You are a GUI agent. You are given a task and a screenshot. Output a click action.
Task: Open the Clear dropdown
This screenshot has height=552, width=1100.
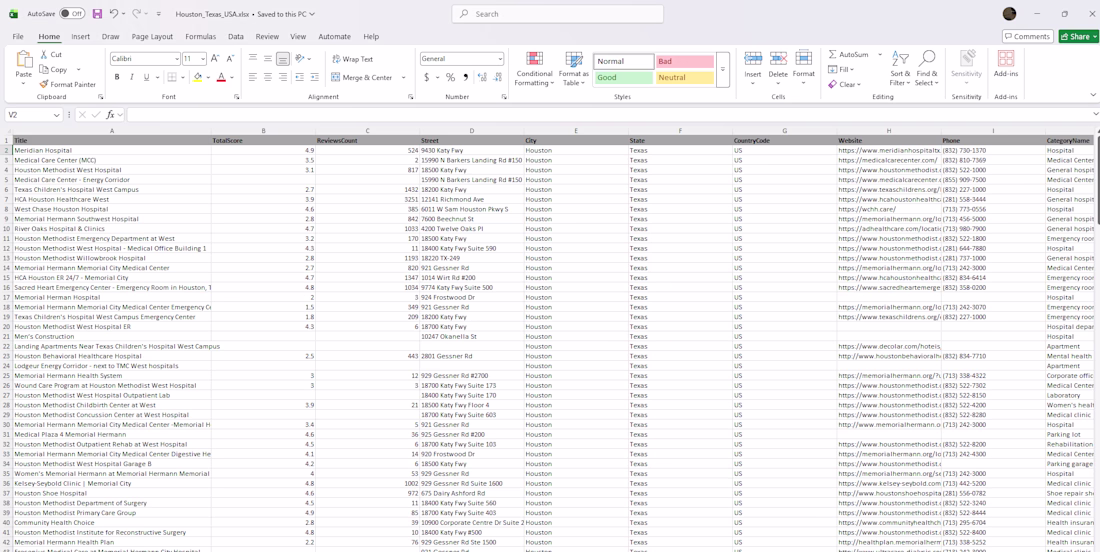click(844, 84)
